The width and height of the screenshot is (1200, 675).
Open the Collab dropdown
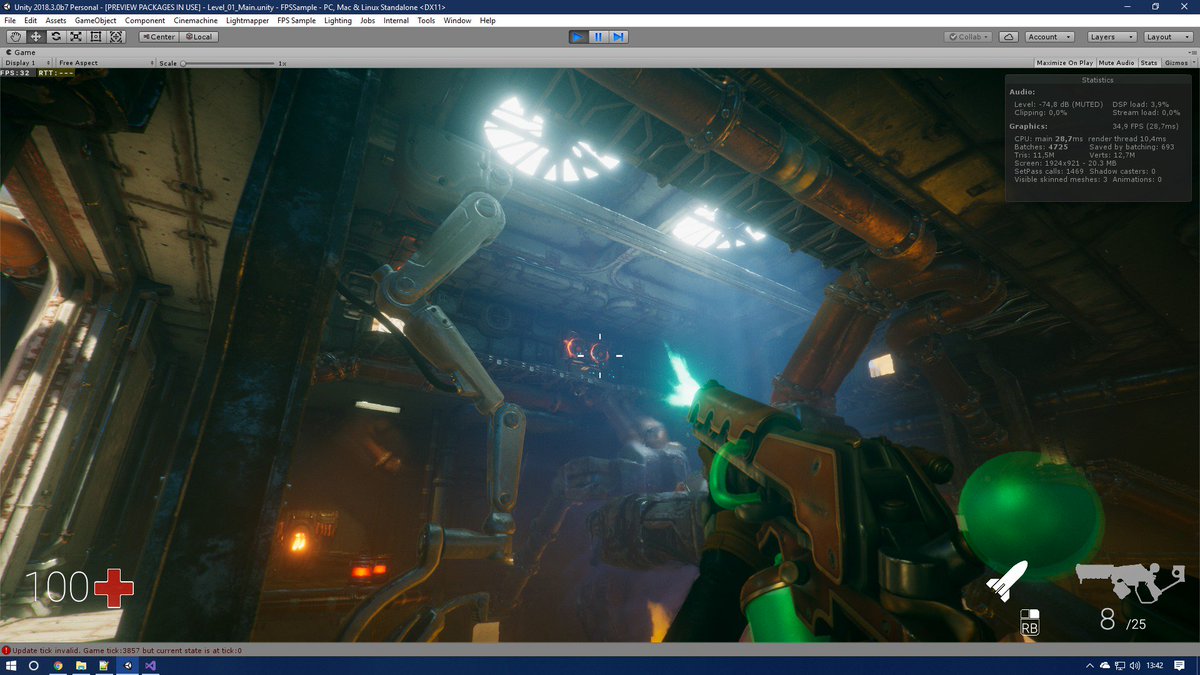(968, 37)
